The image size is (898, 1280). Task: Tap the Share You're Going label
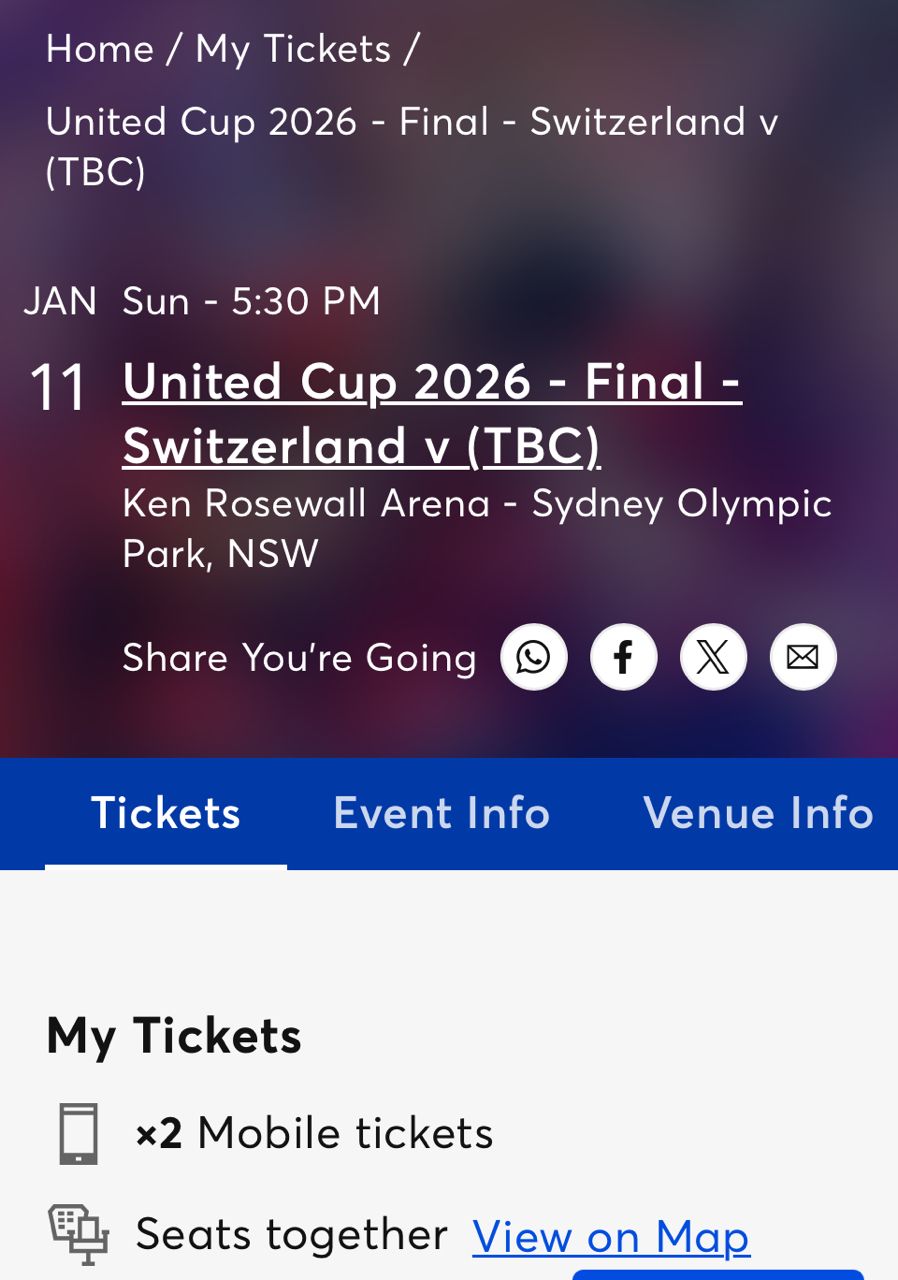tap(299, 658)
